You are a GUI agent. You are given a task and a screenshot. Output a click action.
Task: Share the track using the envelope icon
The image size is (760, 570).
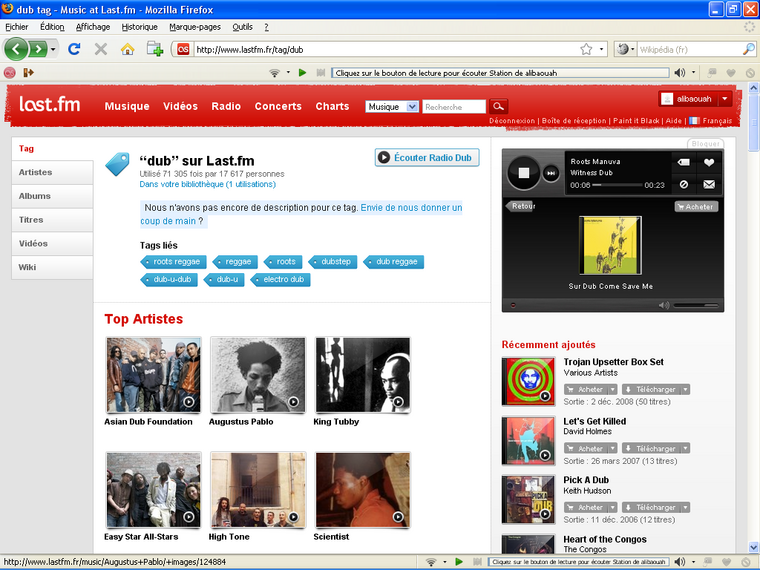709,184
